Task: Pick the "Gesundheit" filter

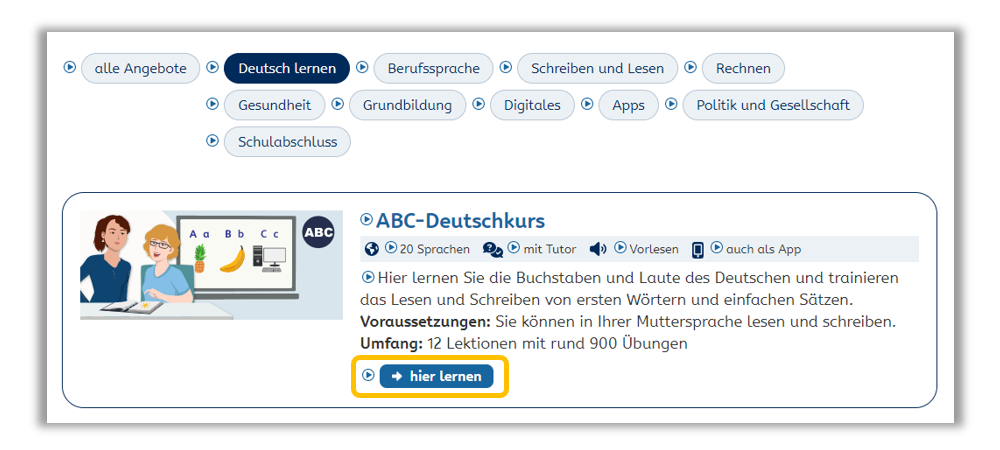Action: 274,105
